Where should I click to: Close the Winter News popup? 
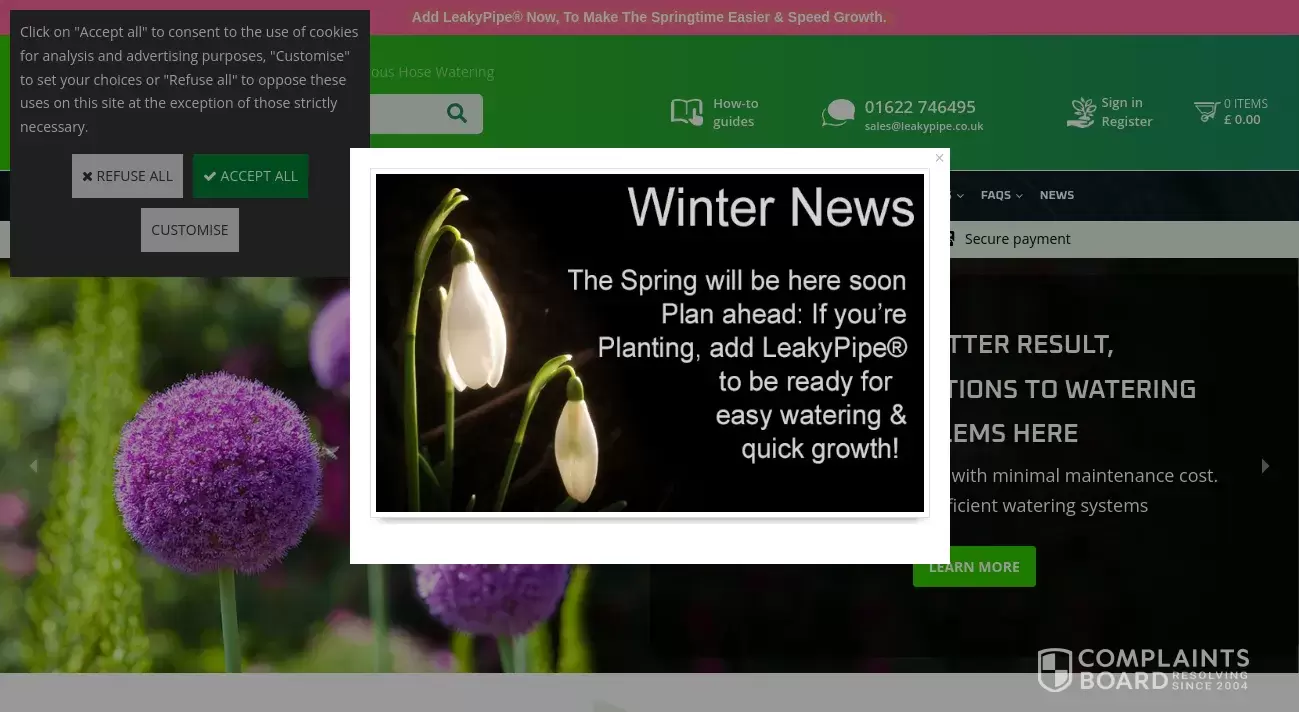939,158
